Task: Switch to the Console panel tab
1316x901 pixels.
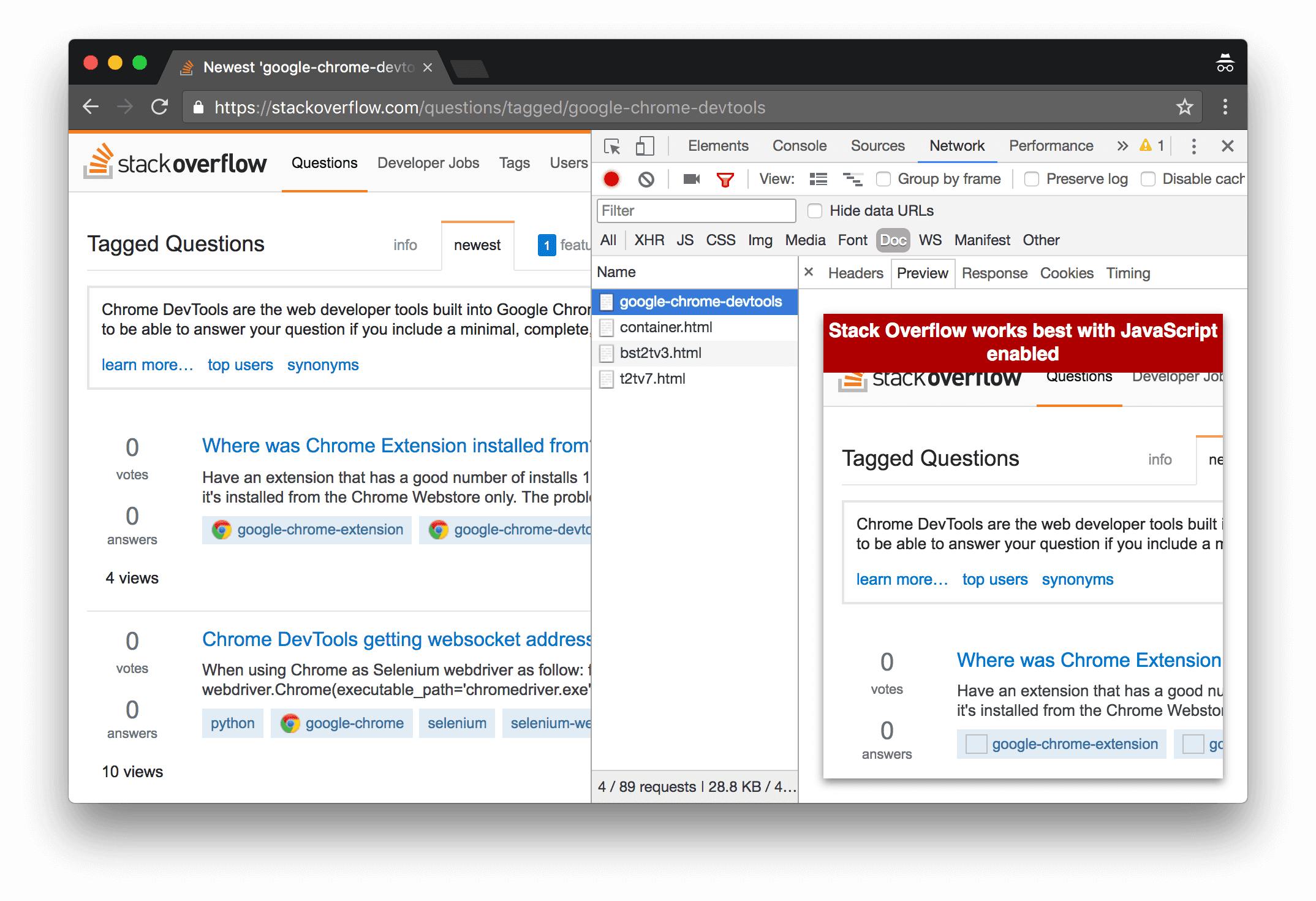Action: (x=800, y=145)
